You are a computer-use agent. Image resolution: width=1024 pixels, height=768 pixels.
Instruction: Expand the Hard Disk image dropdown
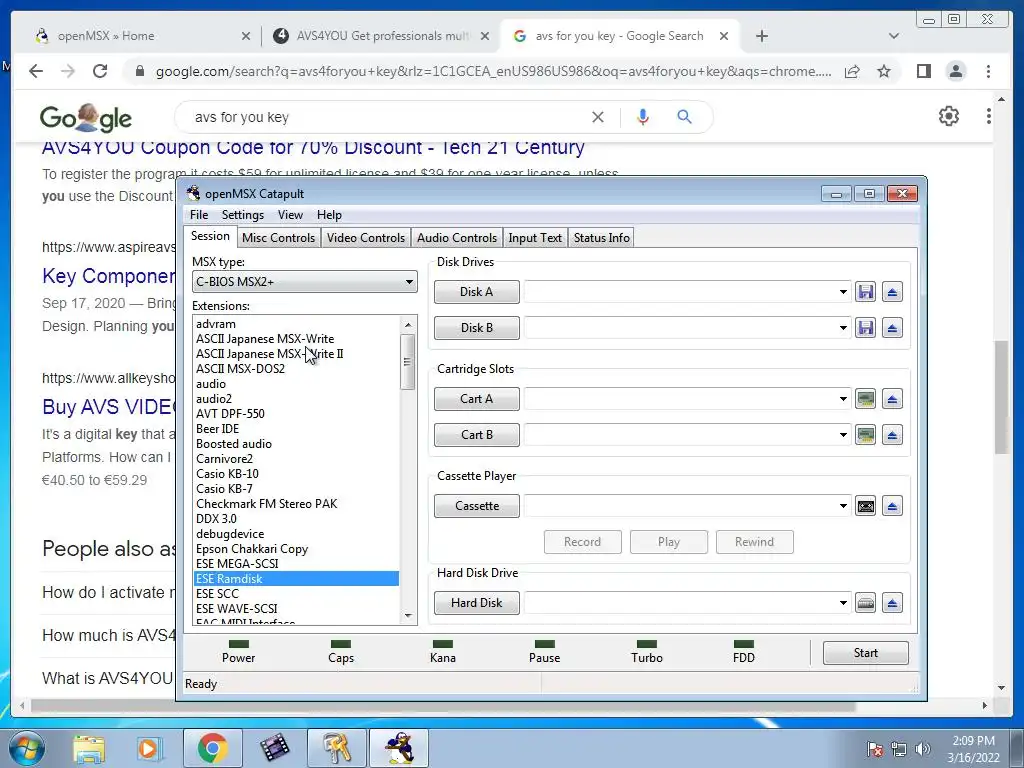click(x=843, y=603)
